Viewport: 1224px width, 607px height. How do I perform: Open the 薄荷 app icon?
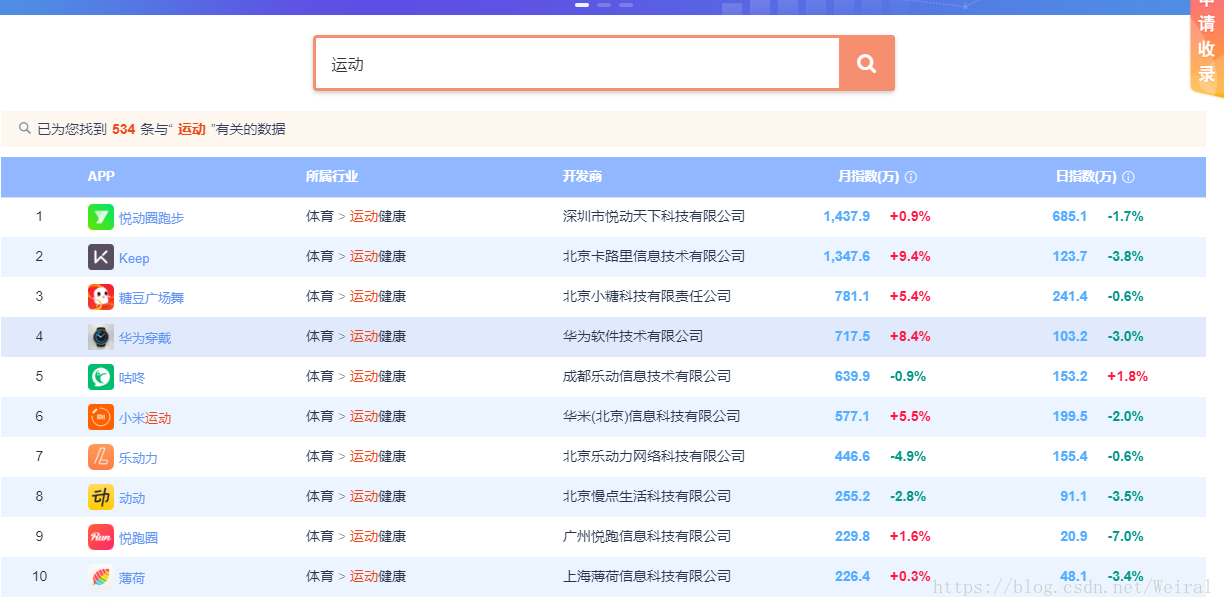(x=101, y=577)
